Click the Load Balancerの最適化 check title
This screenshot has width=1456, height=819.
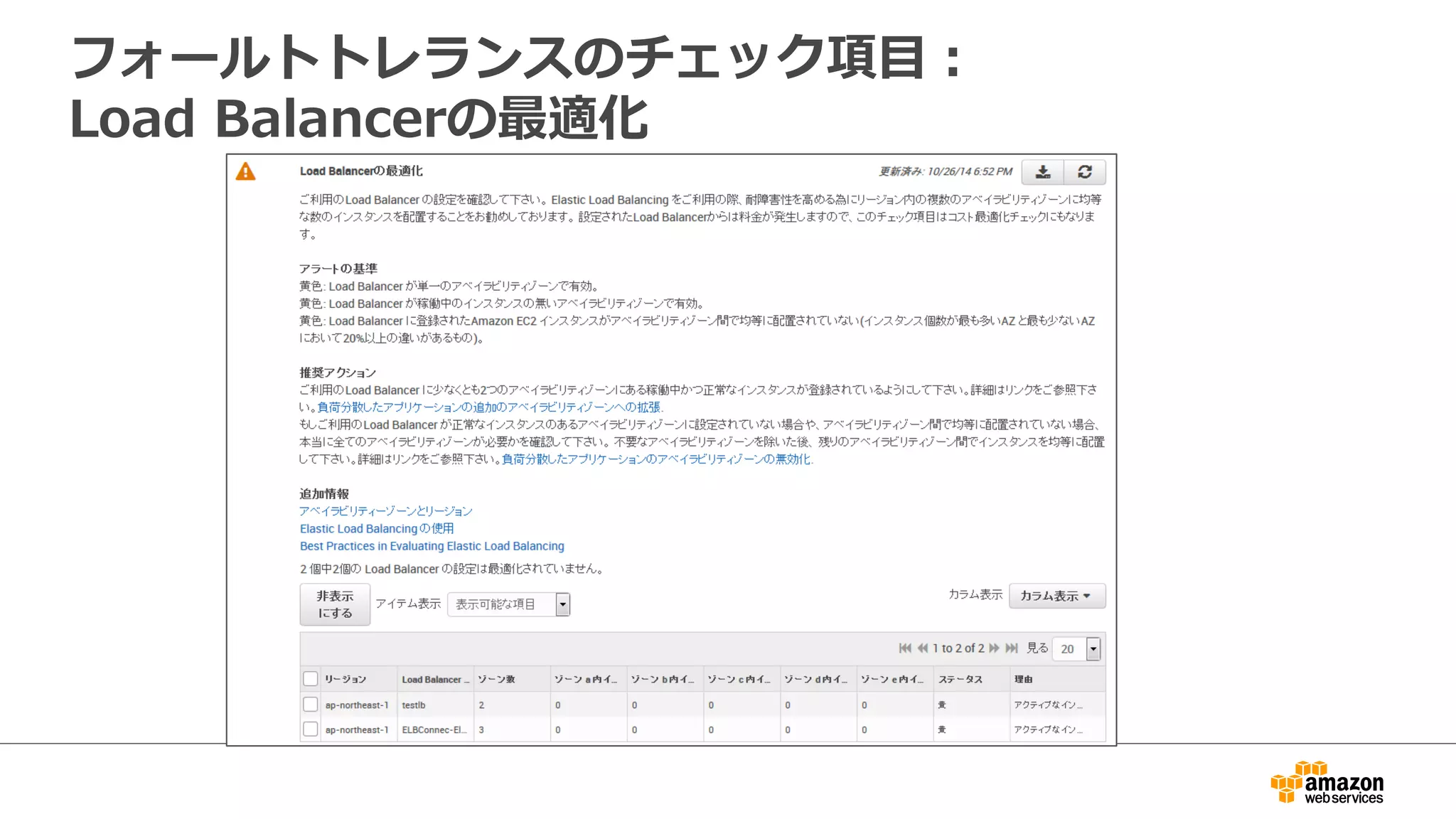coord(361,171)
